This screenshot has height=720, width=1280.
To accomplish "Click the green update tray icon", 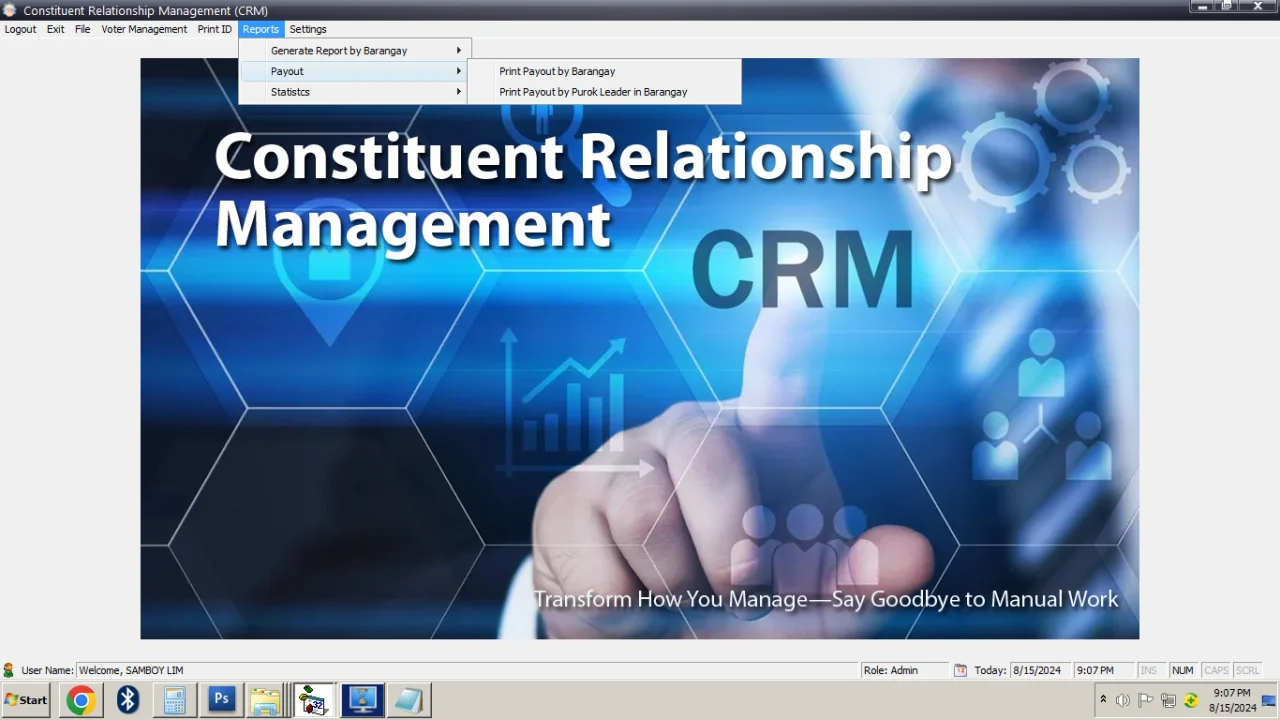I will pos(1191,700).
